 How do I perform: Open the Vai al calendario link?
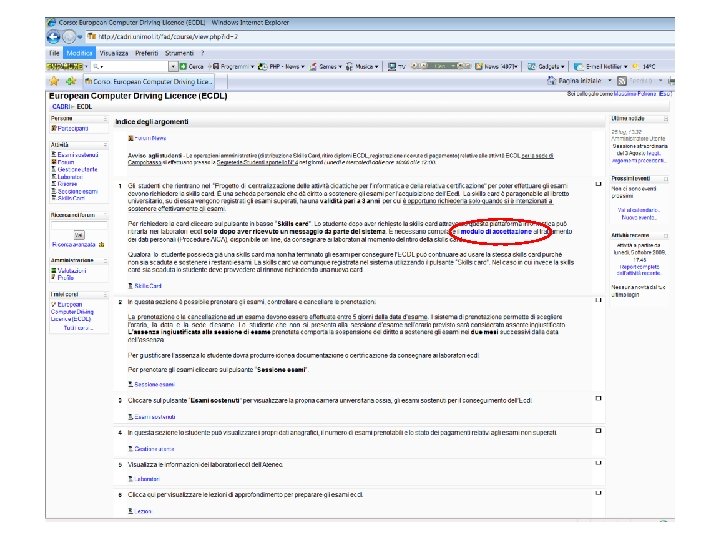tap(639, 210)
